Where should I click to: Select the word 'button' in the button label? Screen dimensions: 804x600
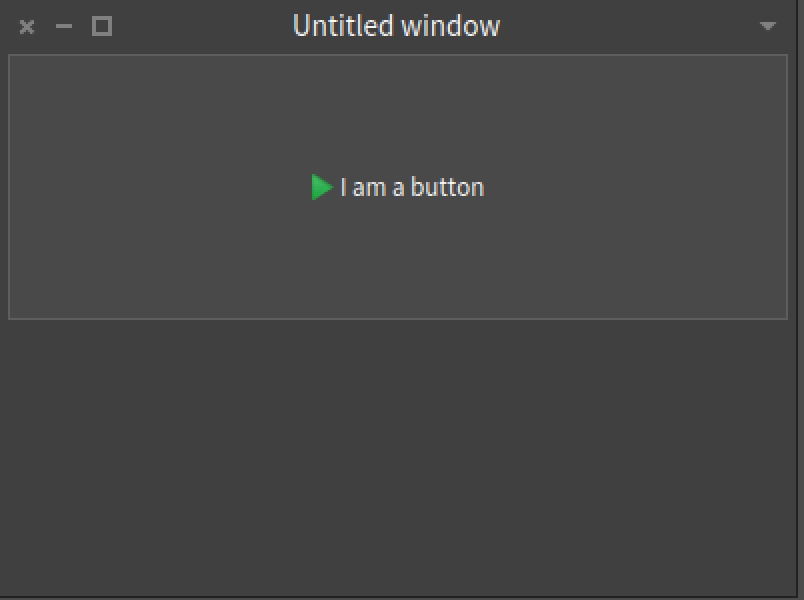pos(447,187)
